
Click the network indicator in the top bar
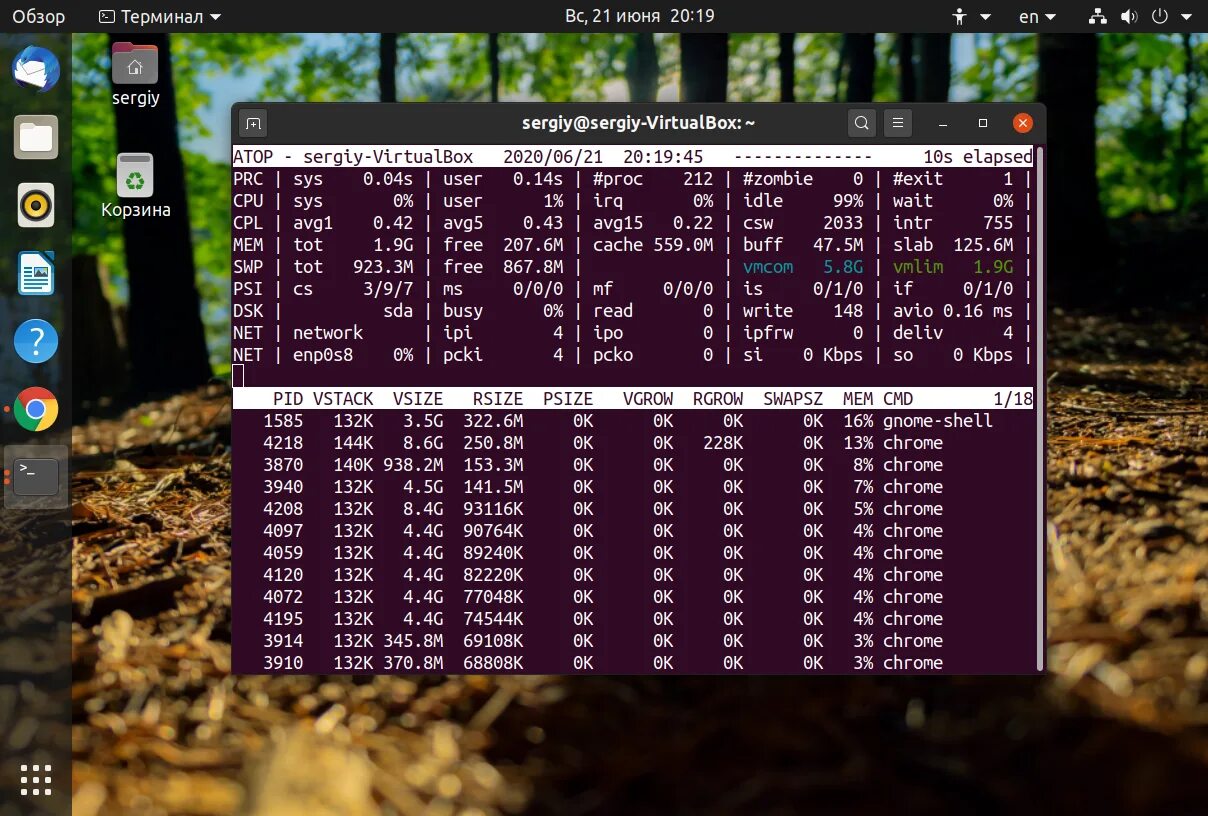[x=1097, y=16]
